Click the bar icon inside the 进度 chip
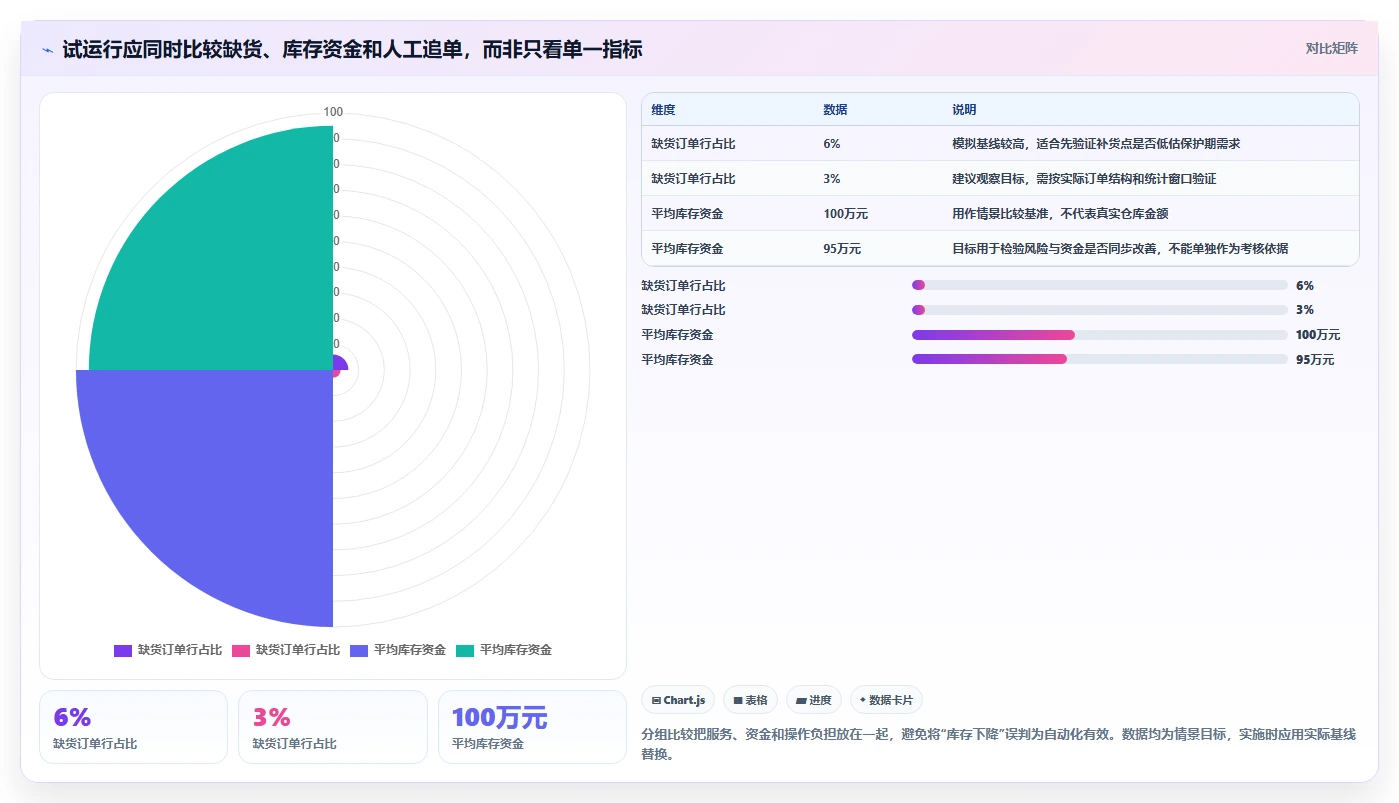The image size is (1399, 803). point(801,701)
